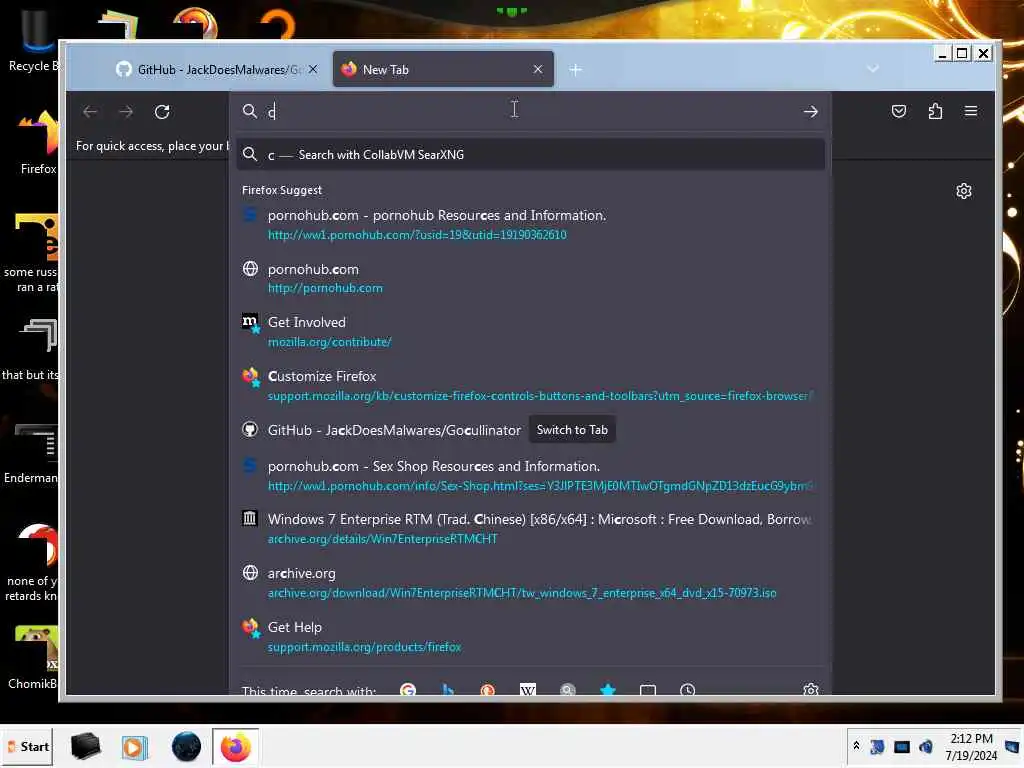This screenshot has width=1024, height=768.
Task: Go forward with the forward arrow
Action: 126,112
